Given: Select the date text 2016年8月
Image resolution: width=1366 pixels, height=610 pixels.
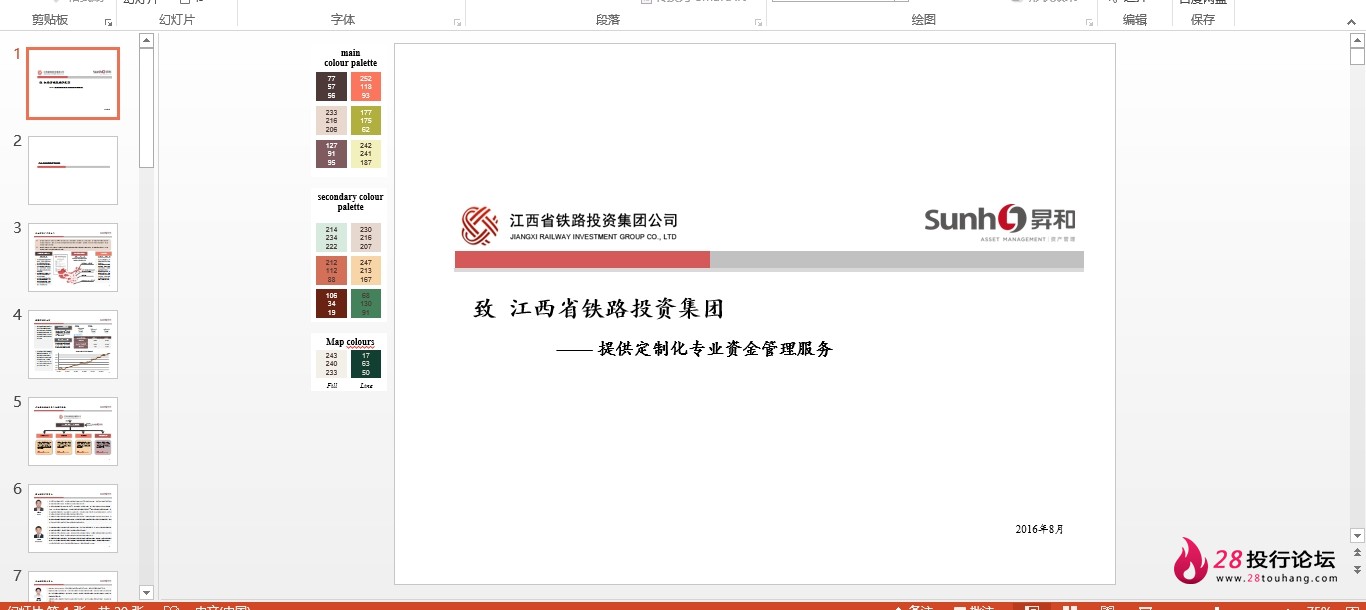Looking at the screenshot, I should 1040,529.
